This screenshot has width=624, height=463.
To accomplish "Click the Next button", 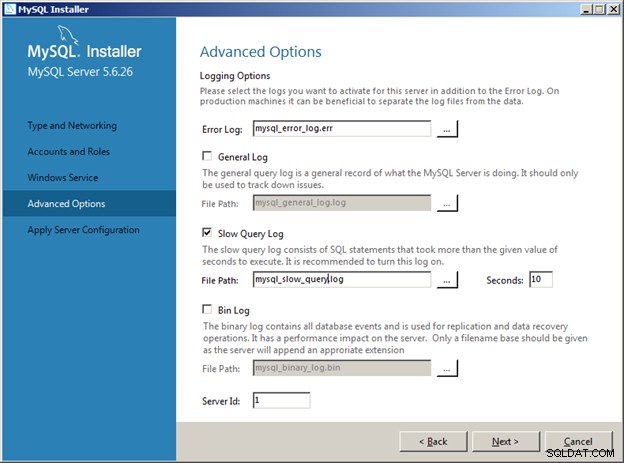I will pyautogui.click(x=505, y=442).
